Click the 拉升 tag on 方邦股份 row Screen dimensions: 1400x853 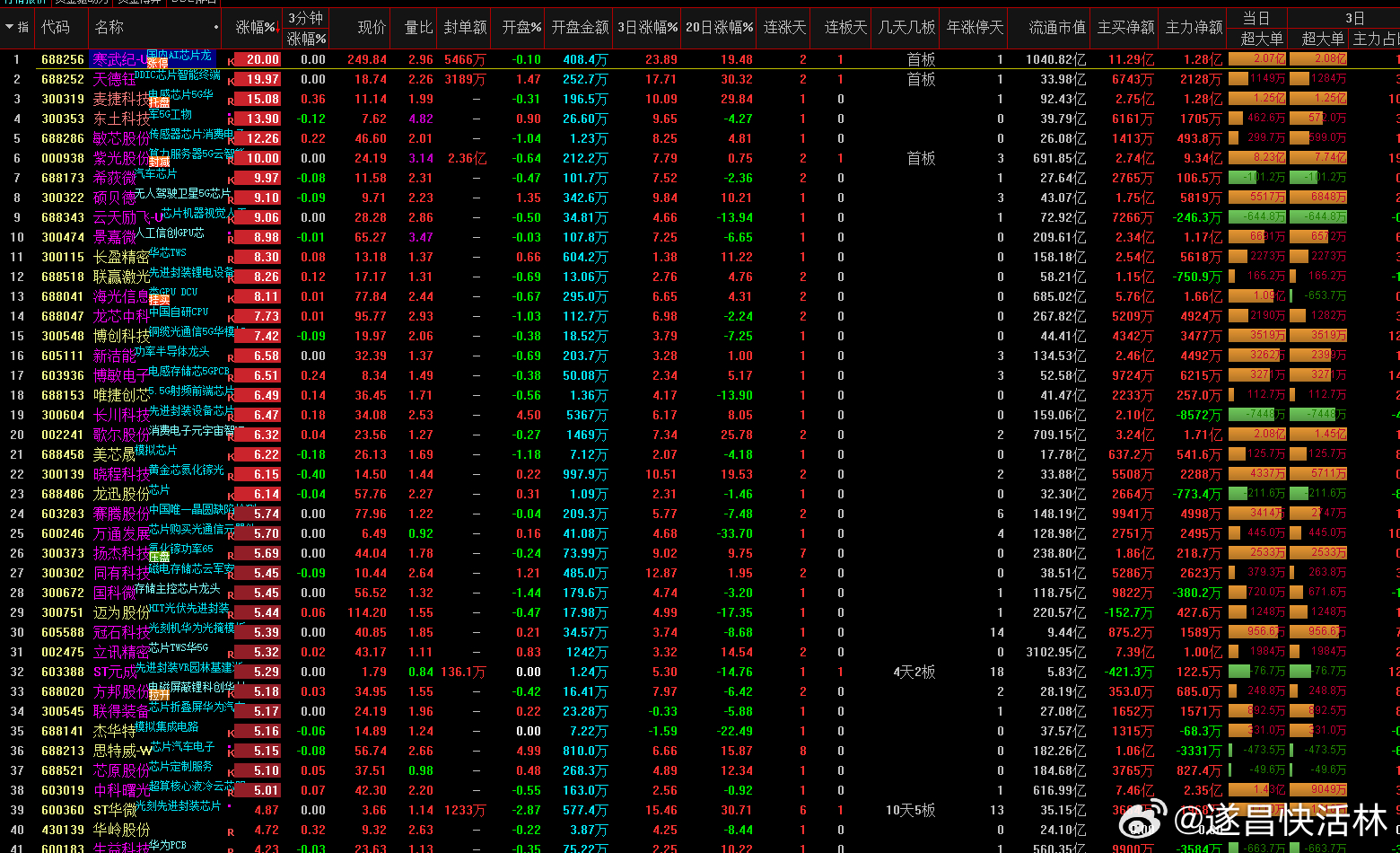pos(159,696)
